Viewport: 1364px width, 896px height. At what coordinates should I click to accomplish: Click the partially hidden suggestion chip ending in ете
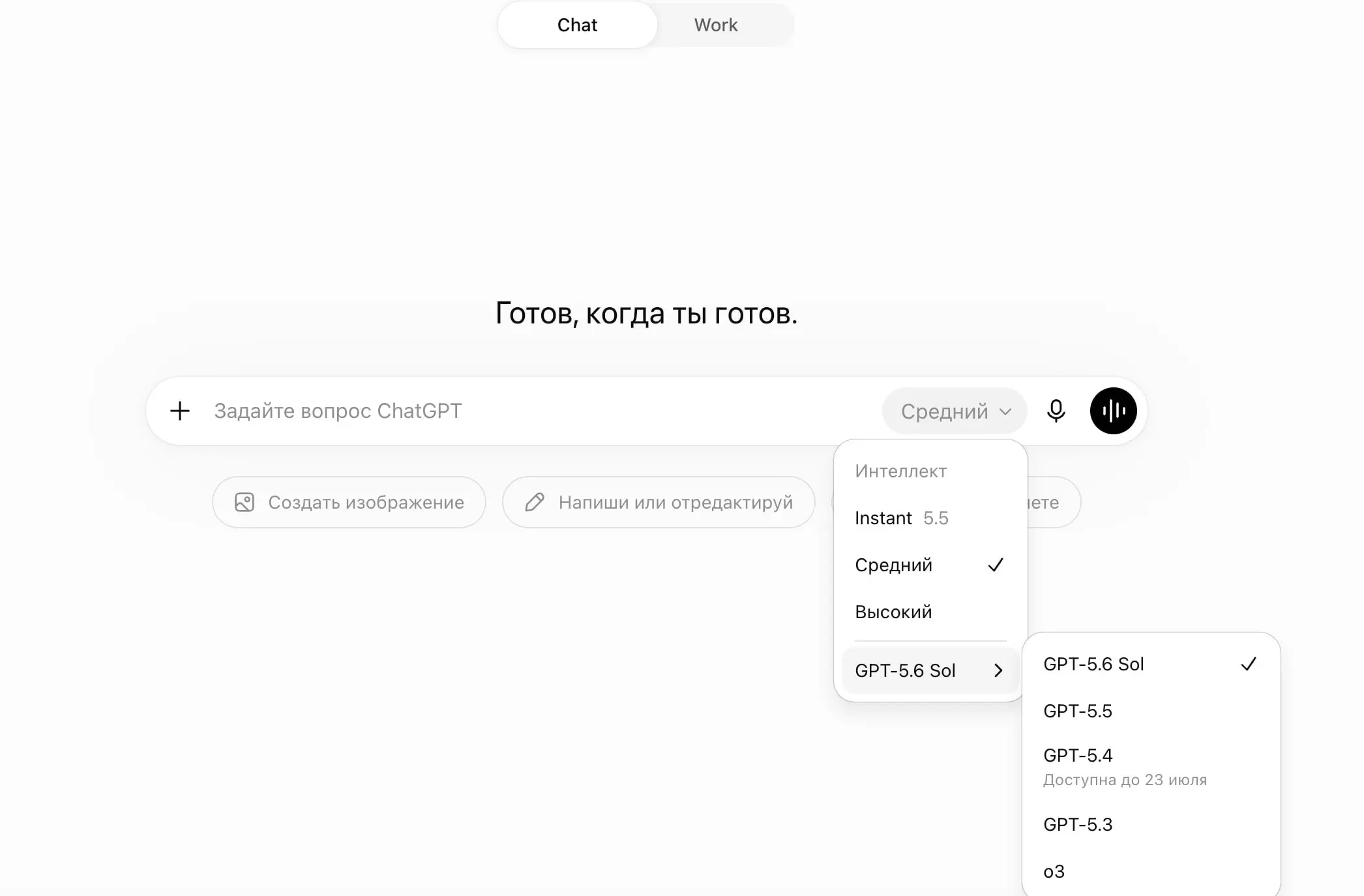click(x=1054, y=502)
